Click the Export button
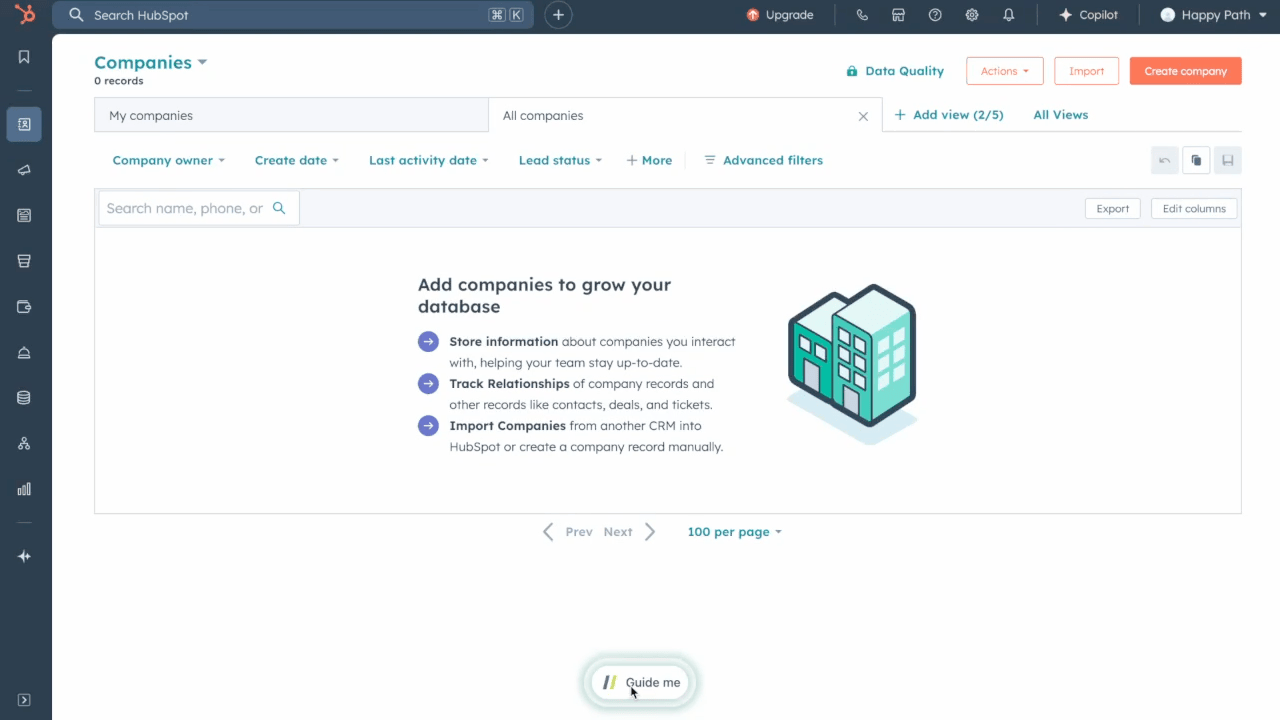The image size is (1280, 720). pos(1113,208)
